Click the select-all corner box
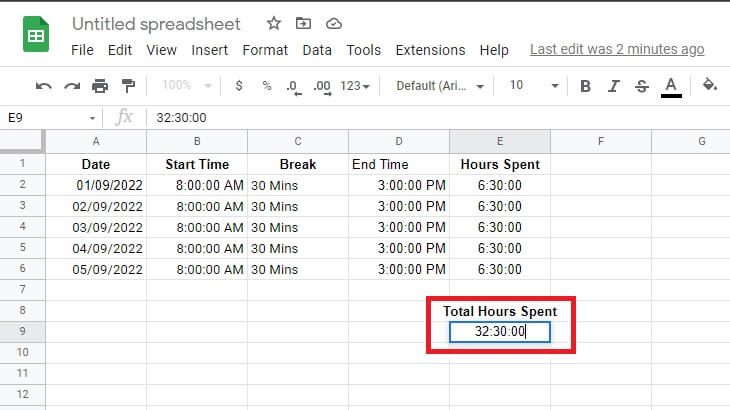Image resolution: width=730 pixels, height=410 pixels. pyautogui.click(x=22, y=141)
